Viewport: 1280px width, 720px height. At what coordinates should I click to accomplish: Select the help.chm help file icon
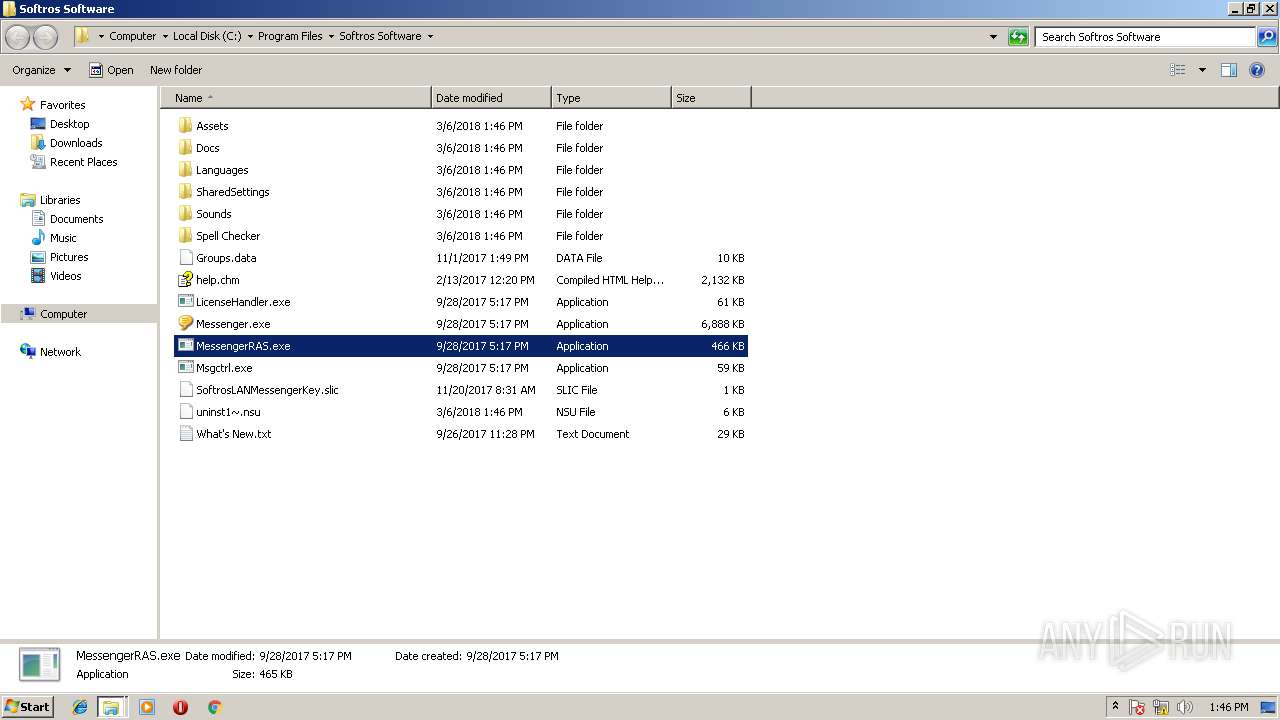(185, 280)
